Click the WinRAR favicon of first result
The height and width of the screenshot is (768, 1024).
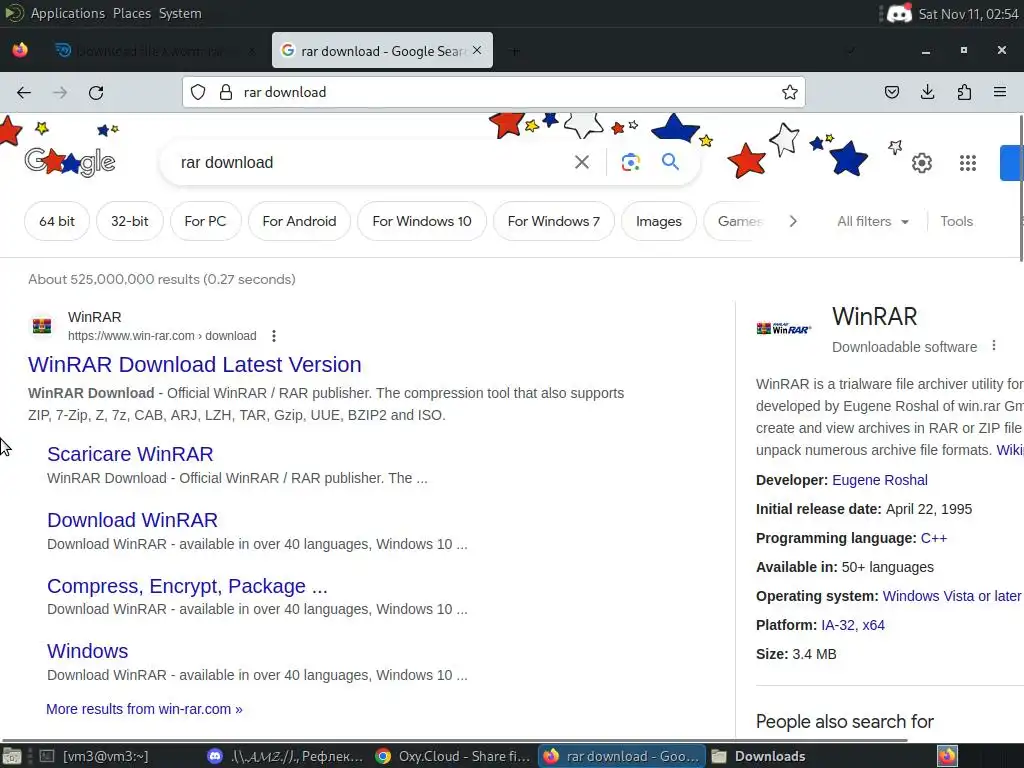pos(42,325)
